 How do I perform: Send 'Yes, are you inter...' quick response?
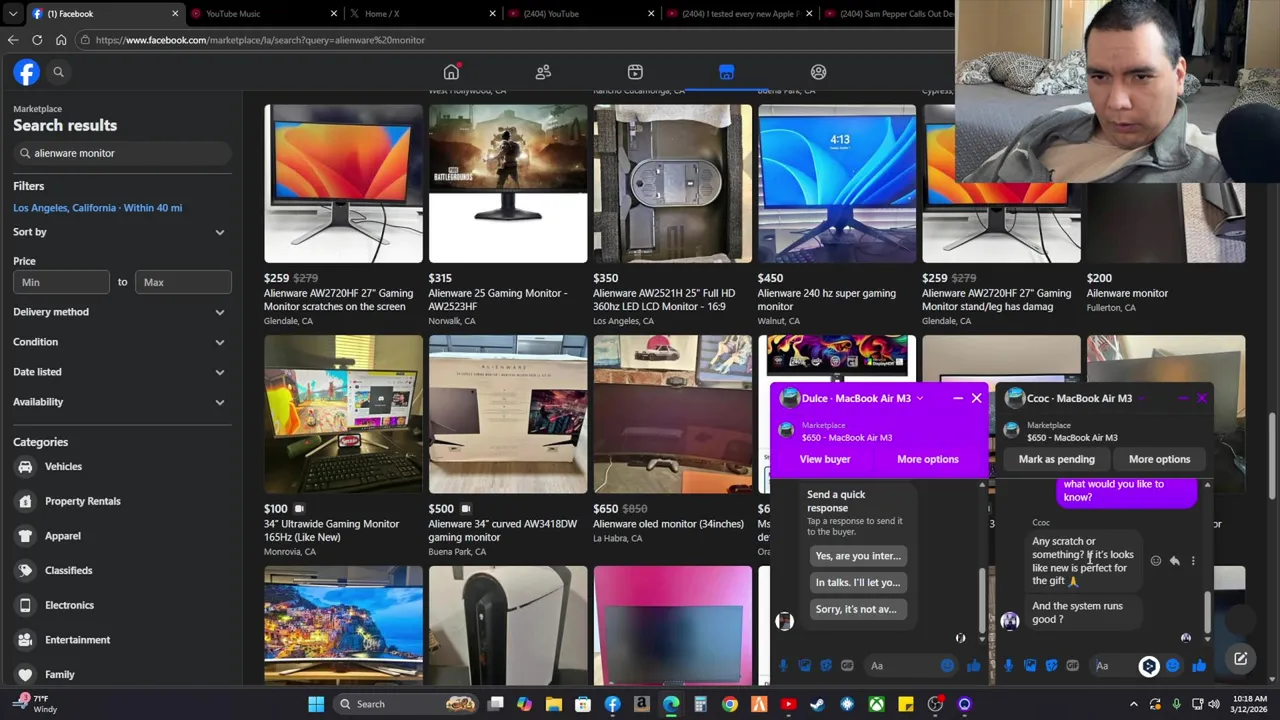click(858, 556)
